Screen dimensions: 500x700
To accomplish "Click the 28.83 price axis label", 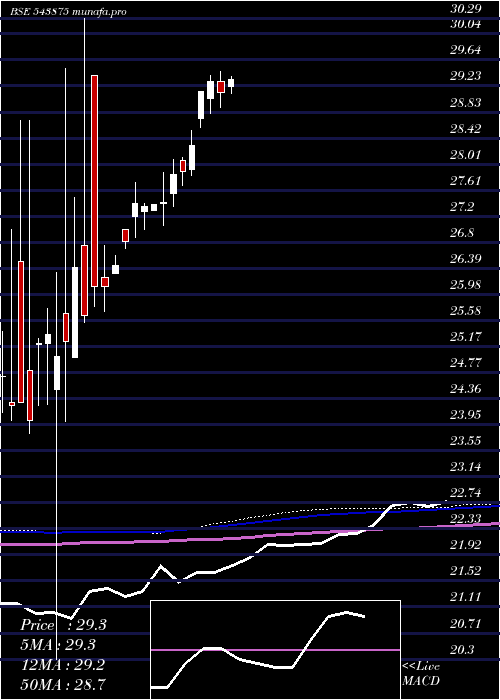I will [x=465, y=103].
